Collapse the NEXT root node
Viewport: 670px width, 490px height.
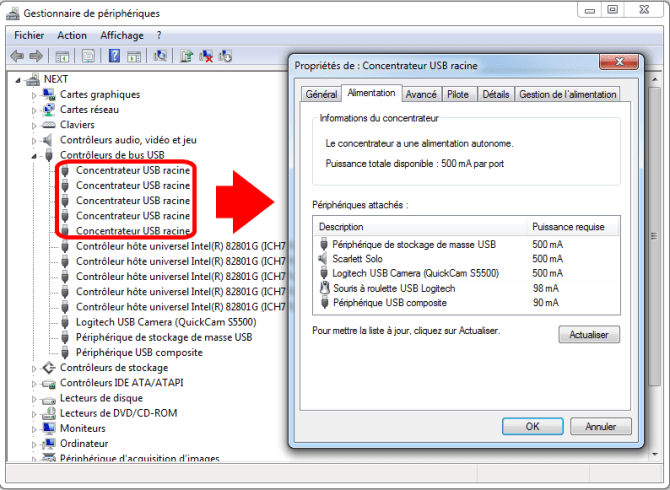point(18,80)
